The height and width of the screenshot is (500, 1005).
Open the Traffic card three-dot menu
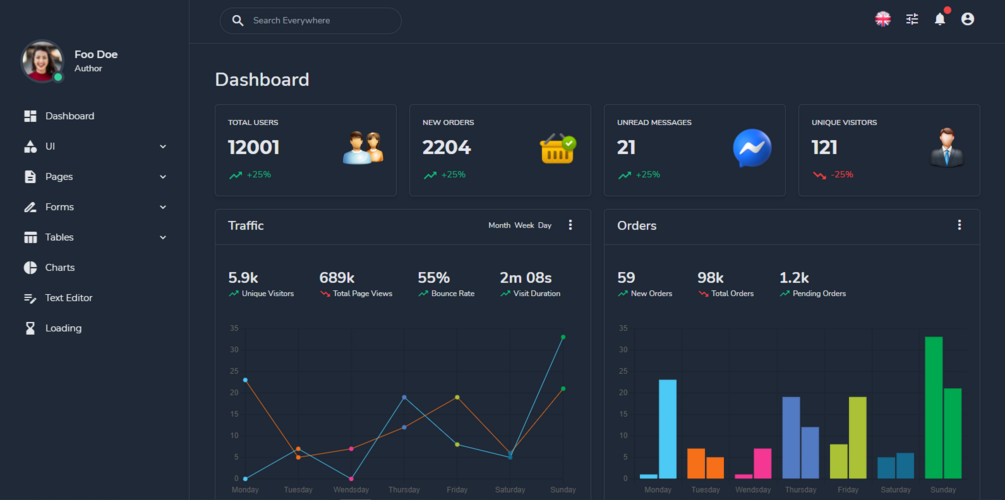coord(570,225)
